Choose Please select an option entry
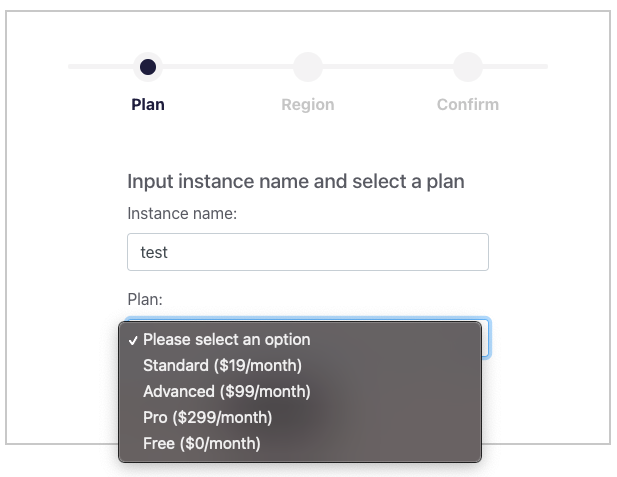The height and width of the screenshot is (477, 617). [x=300, y=340]
